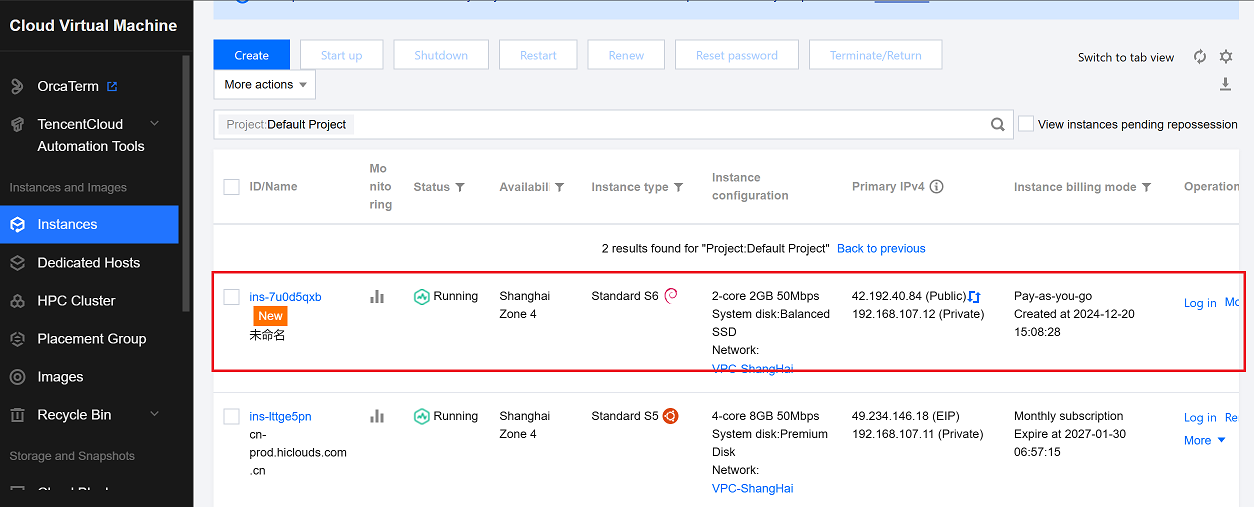The width and height of the screenshot is (1254, 507).
Task: Click the Terminate/Return button
Action: (876, 55)
